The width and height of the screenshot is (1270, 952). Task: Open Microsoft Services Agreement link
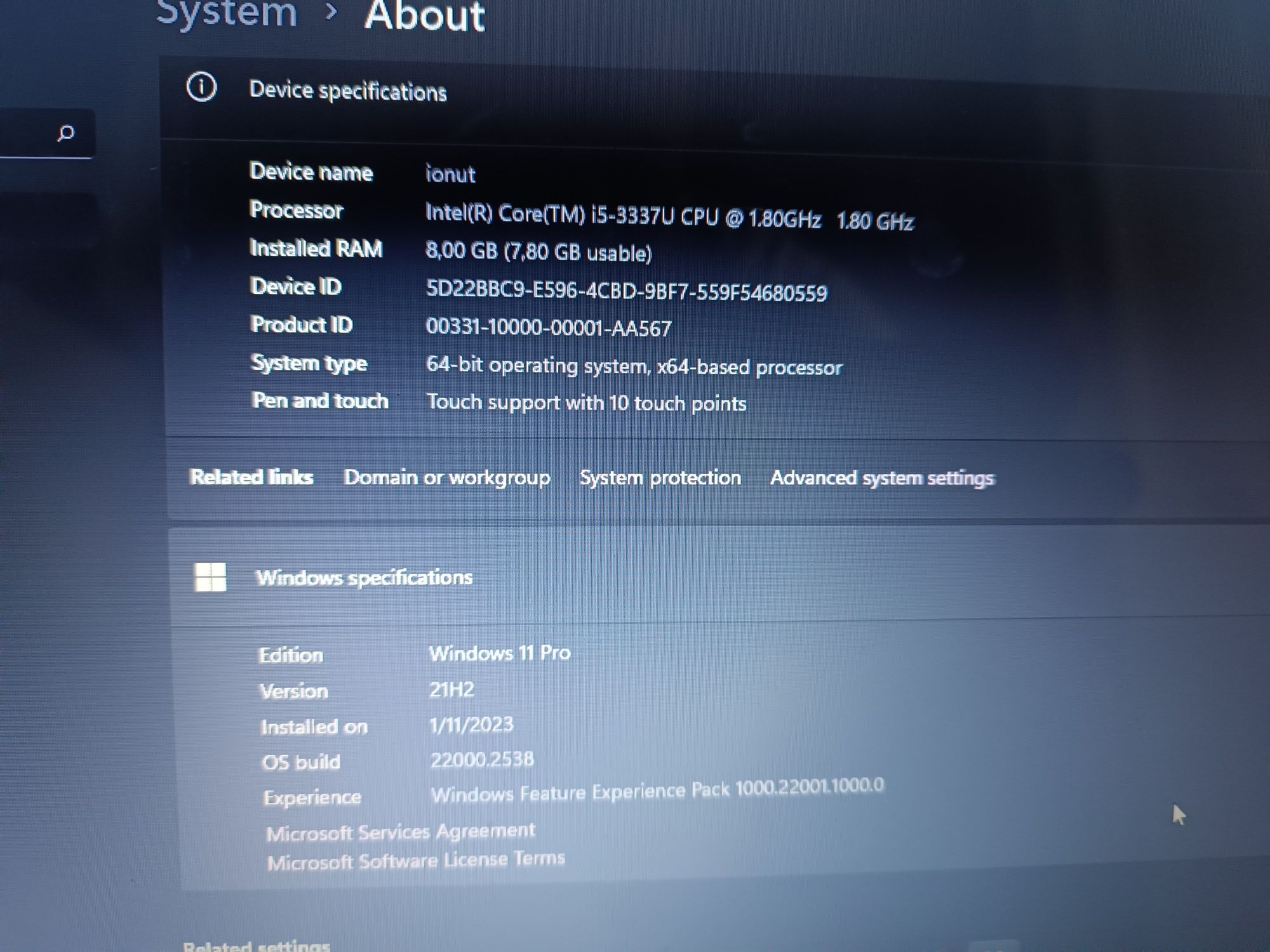coord(401,832)
